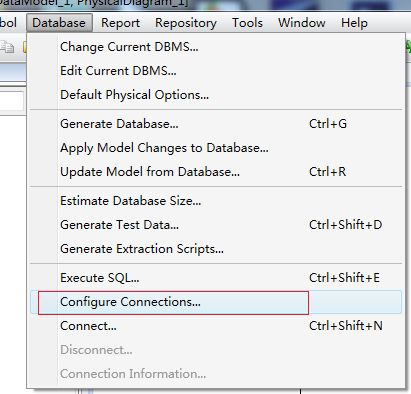The height and width of the screenshot is (394, 411).
Task: Click Connect... menu entry
Action: [x=216, y=326]
